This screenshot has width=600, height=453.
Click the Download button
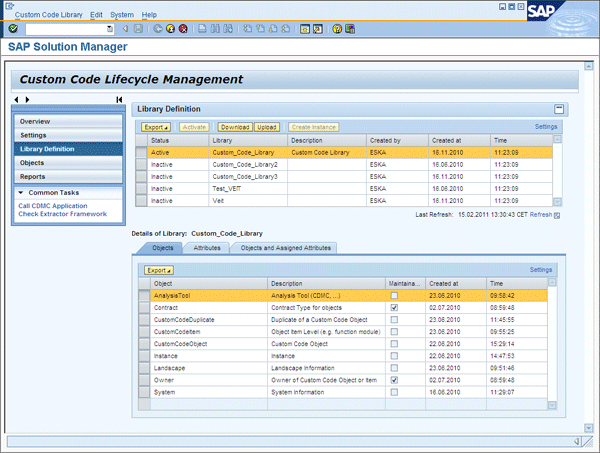[x=235, y=127]
